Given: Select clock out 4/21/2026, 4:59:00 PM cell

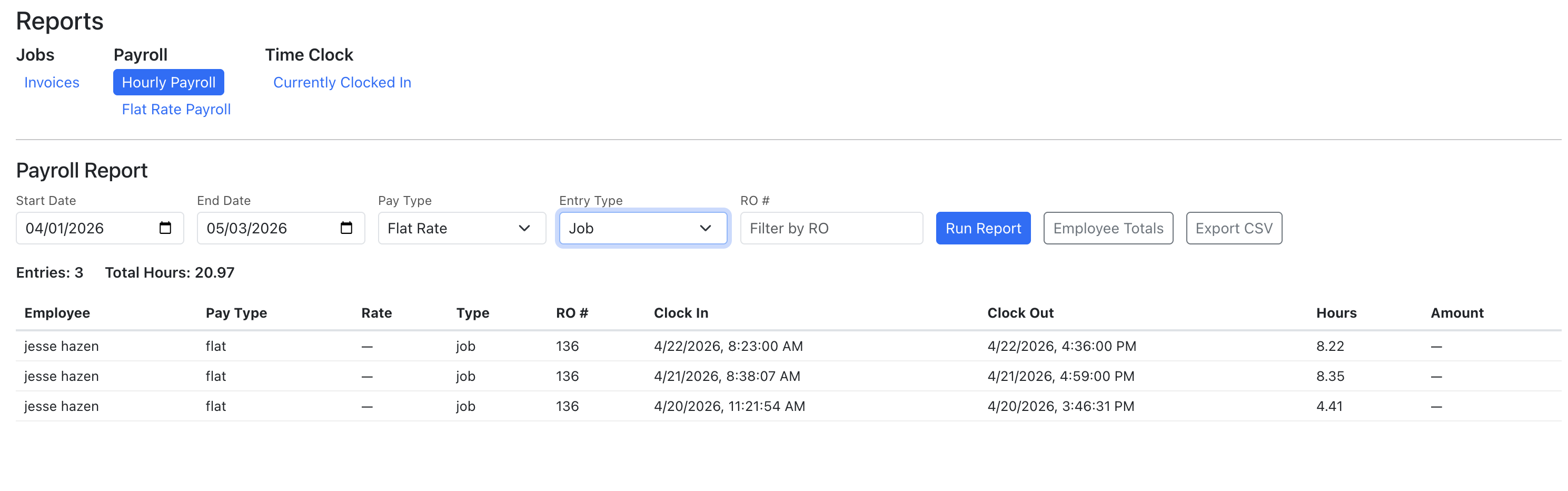Looking at the screenshot, I should pos(1061,376).
